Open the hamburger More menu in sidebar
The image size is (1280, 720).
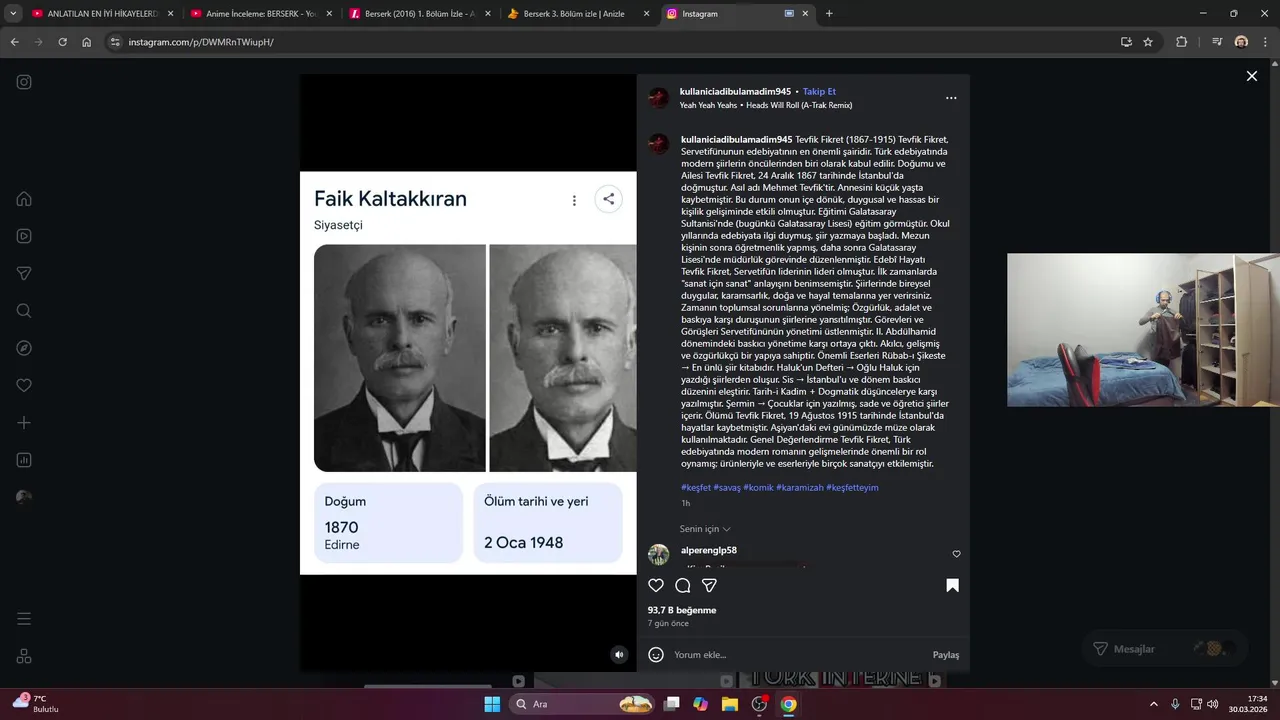(24, 619)
